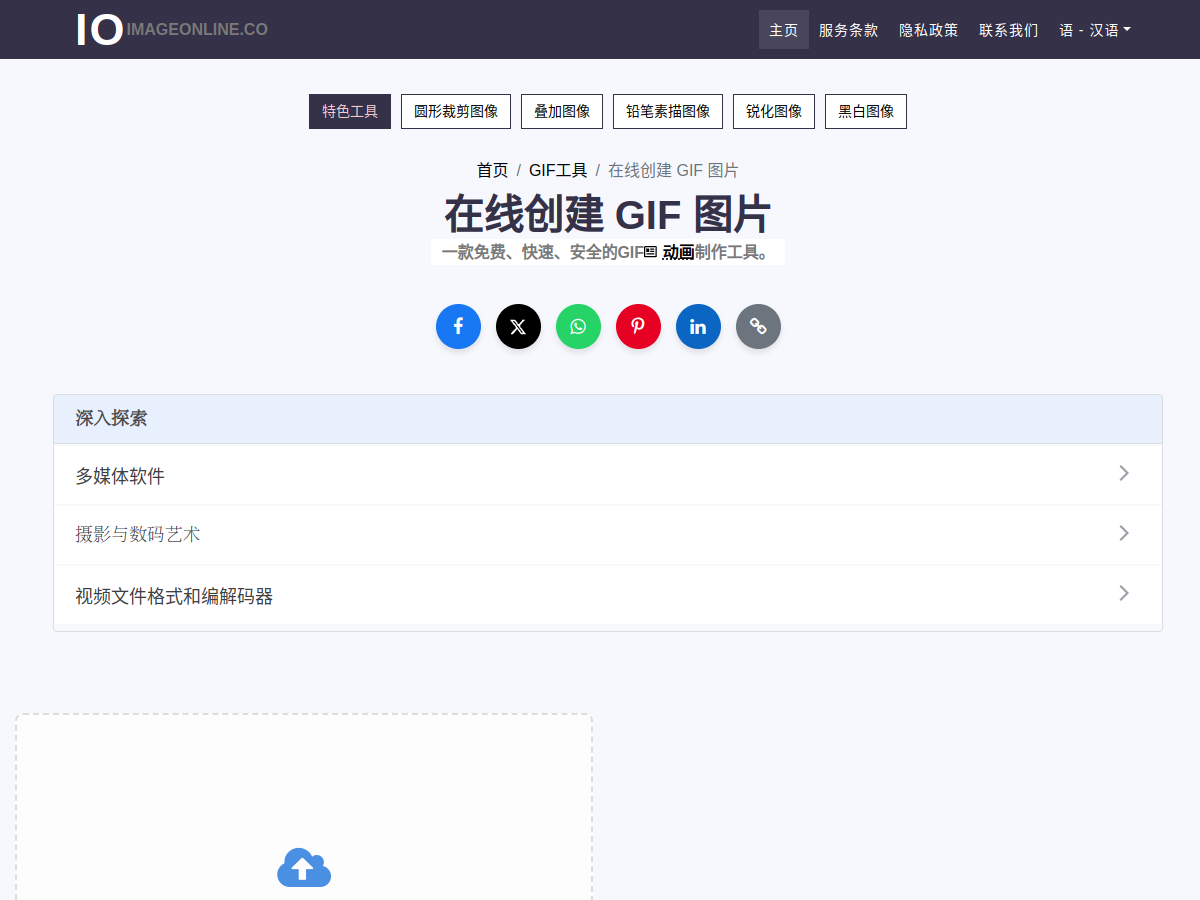Share via the X (Twitter) icon
Image resolution: width=1200 pixels, height=900 pixels.
coord(518,327)
